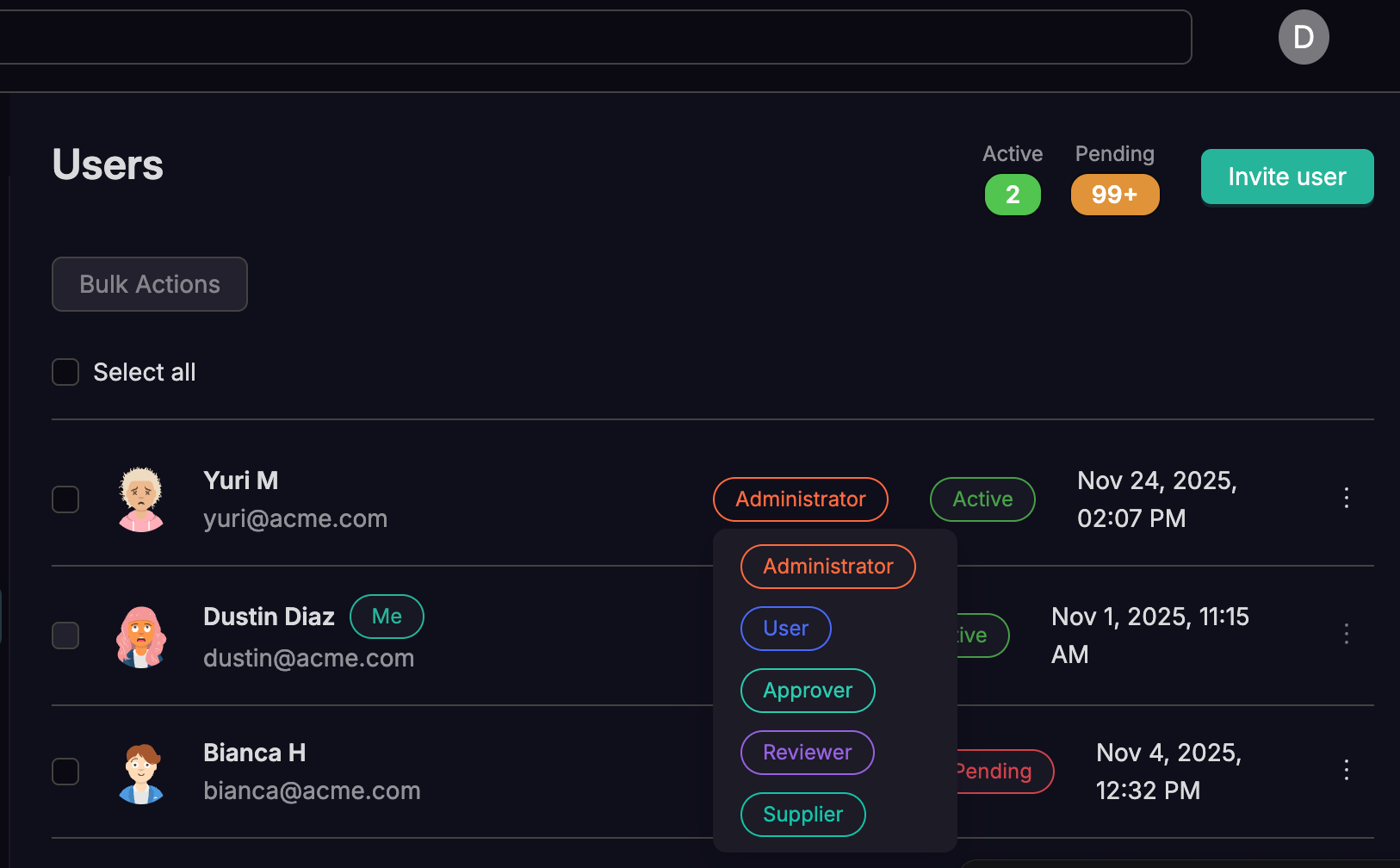1400x868 pixels.
Task: Open the three-dot menu for Yuri M
Action: click(1346, 498)
